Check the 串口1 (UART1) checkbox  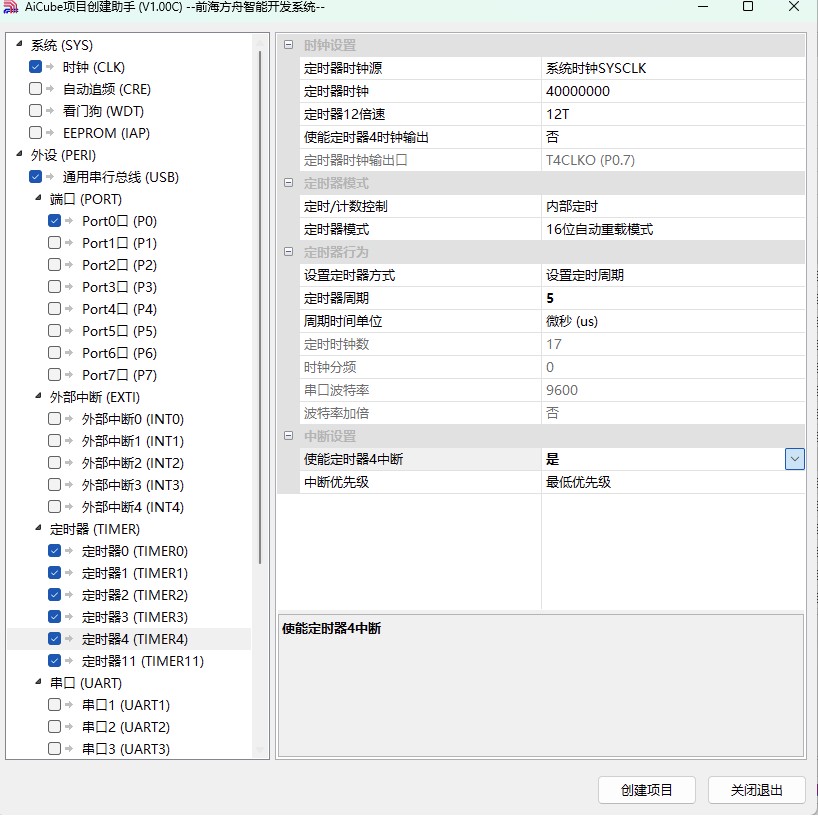pyautogui.click(x=54, y=705)
